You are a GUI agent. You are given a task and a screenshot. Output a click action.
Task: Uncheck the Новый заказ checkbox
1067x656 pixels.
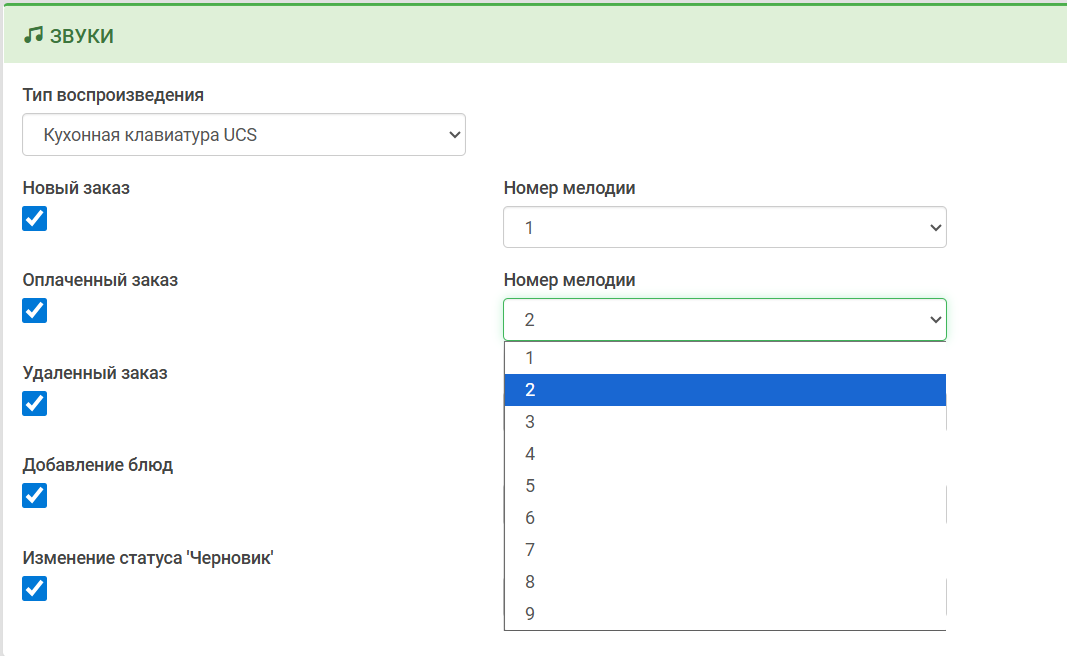point(35,218)
